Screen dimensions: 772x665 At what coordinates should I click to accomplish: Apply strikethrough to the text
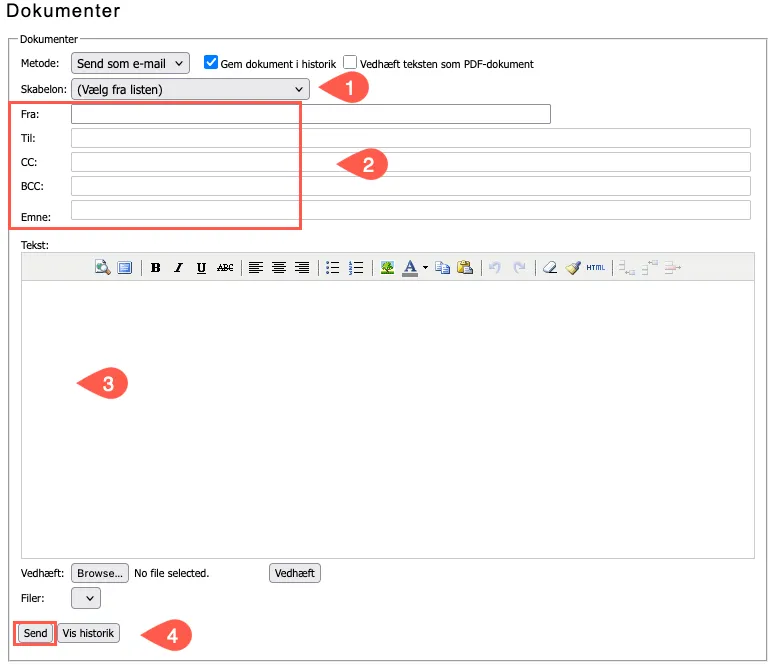pos(225,268)
